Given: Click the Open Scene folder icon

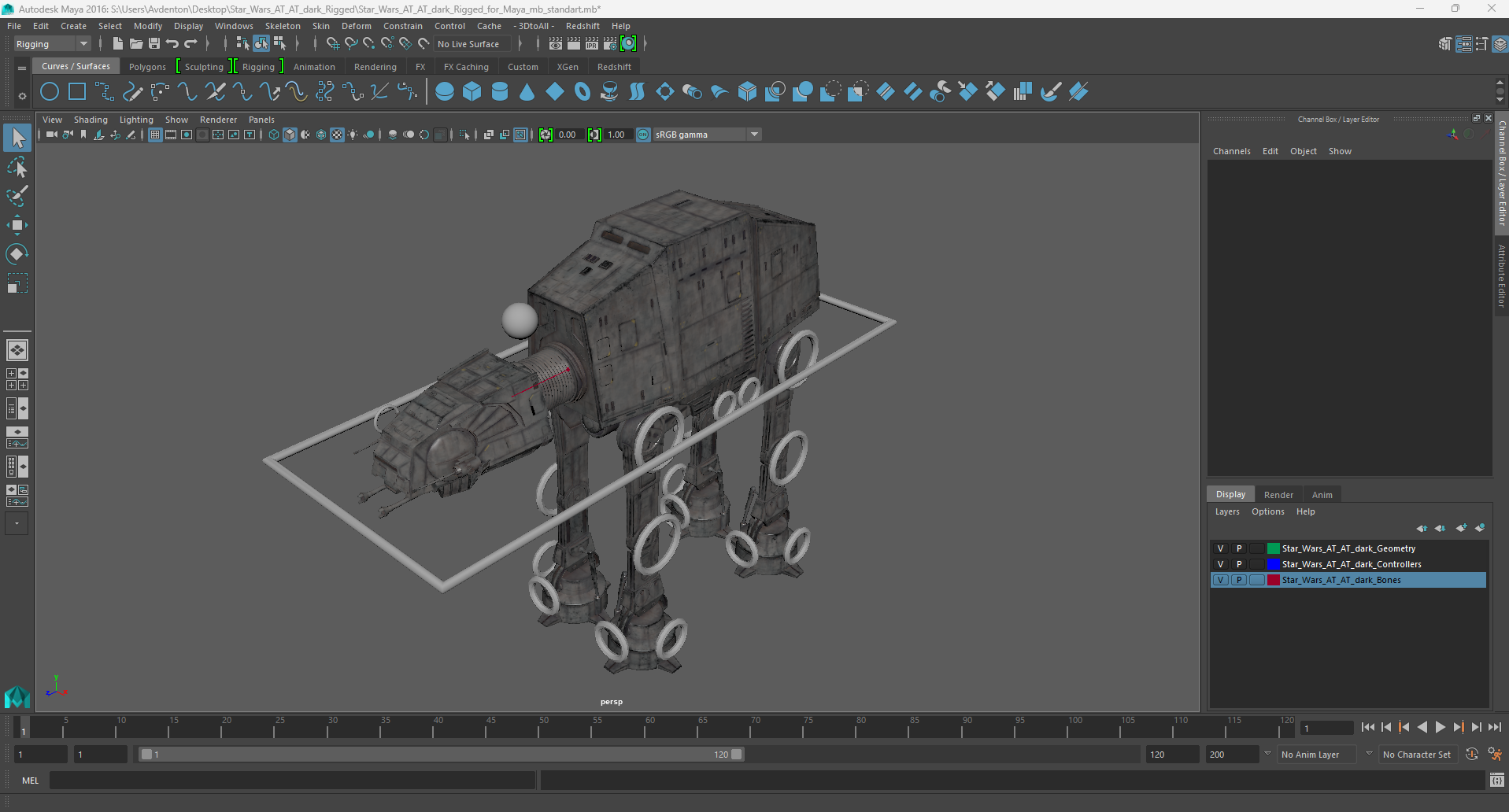Looking at the screenshot, I should pyautogui.click(x=136, y=44).
